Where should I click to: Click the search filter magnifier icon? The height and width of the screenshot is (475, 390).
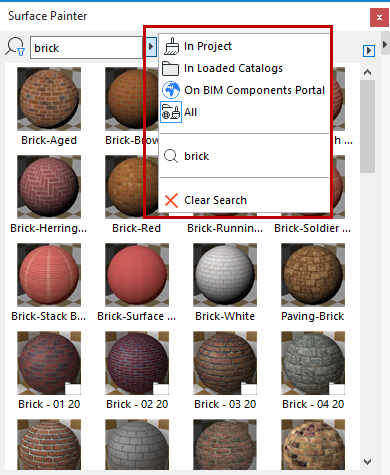15,47
